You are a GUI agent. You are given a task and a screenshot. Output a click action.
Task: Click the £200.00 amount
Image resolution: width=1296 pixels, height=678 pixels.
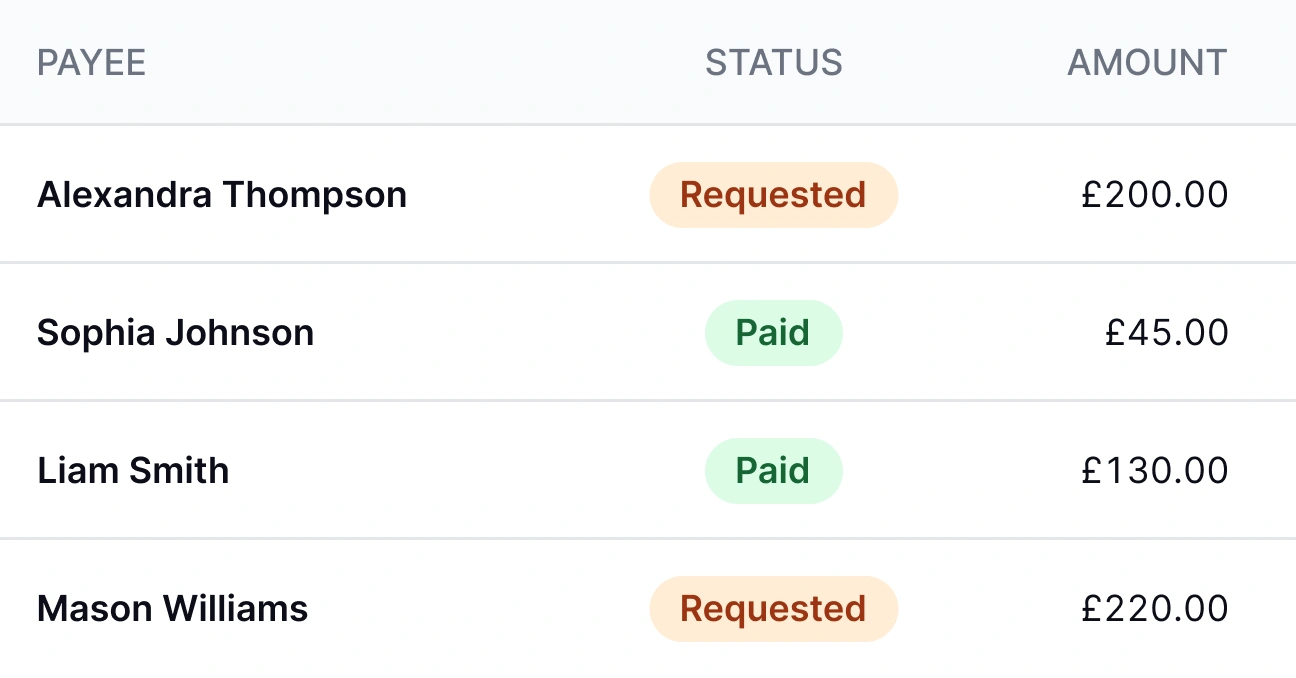(1155, 194)
